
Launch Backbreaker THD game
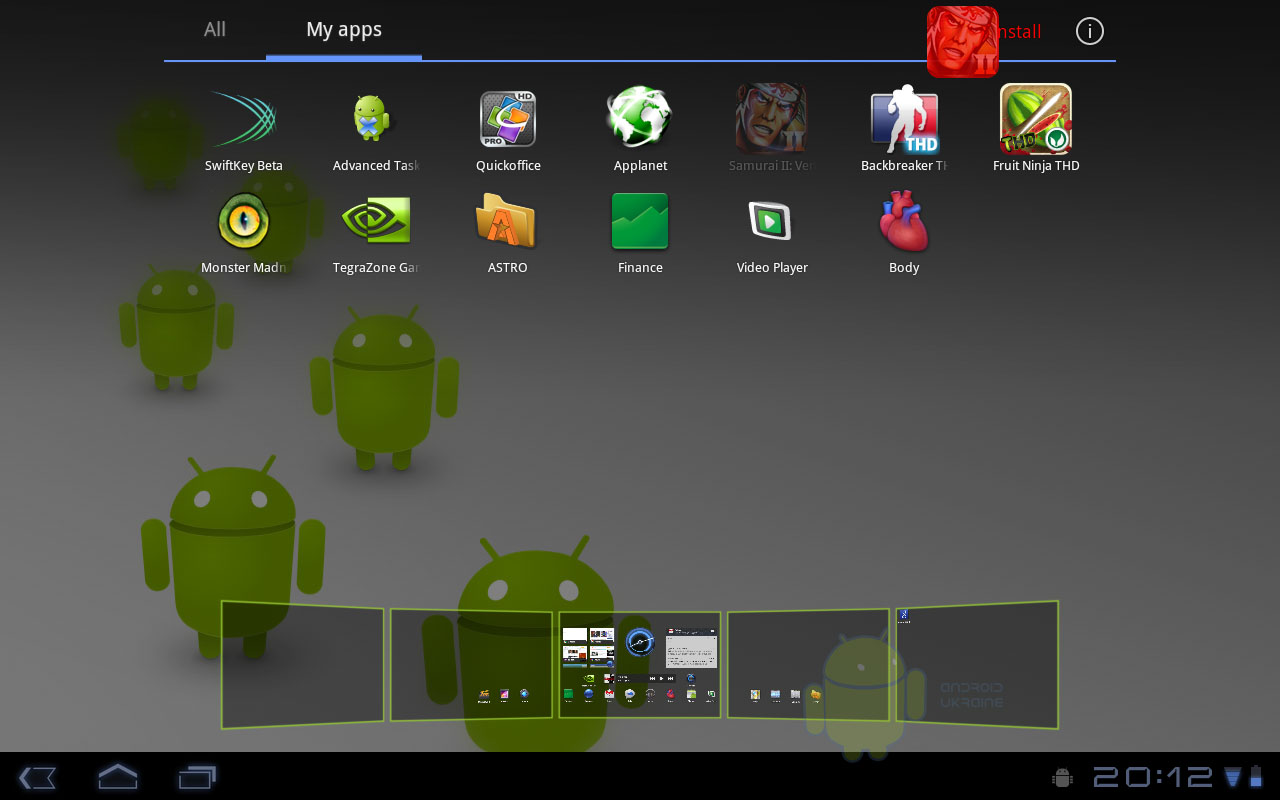(904, 131)
